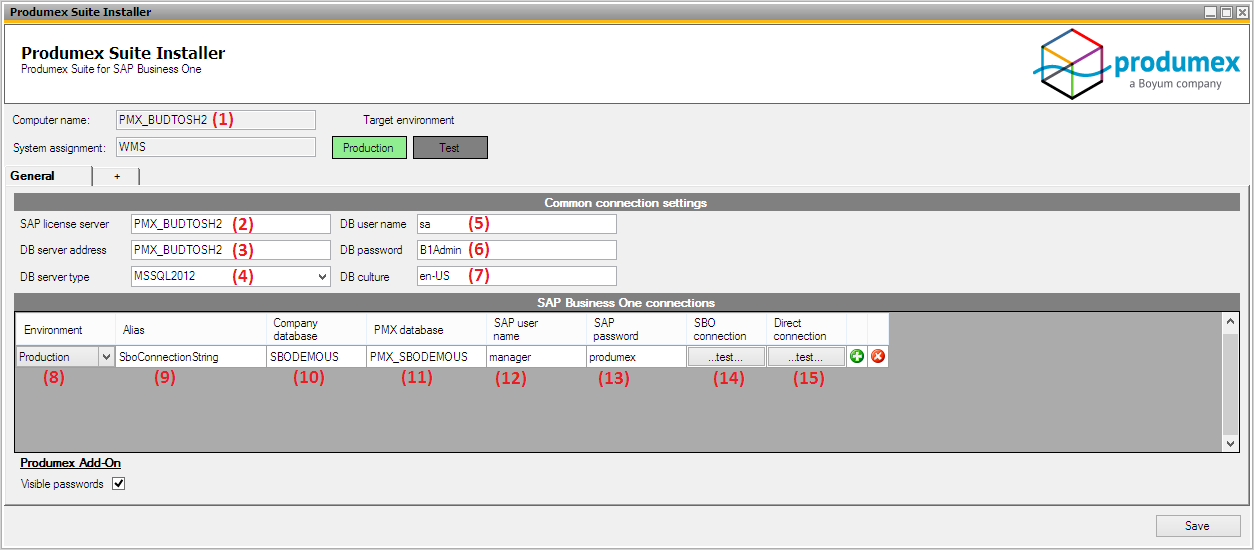
Task: Select the Production target environment
Action: 369,148
